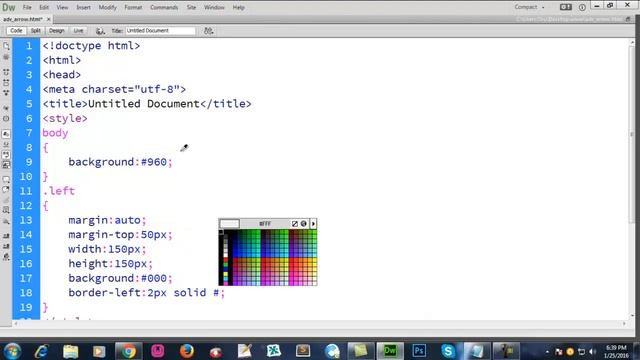Open Skype from taskbar
The height and width of the screenshot is (360, 640).
[448, 351]
